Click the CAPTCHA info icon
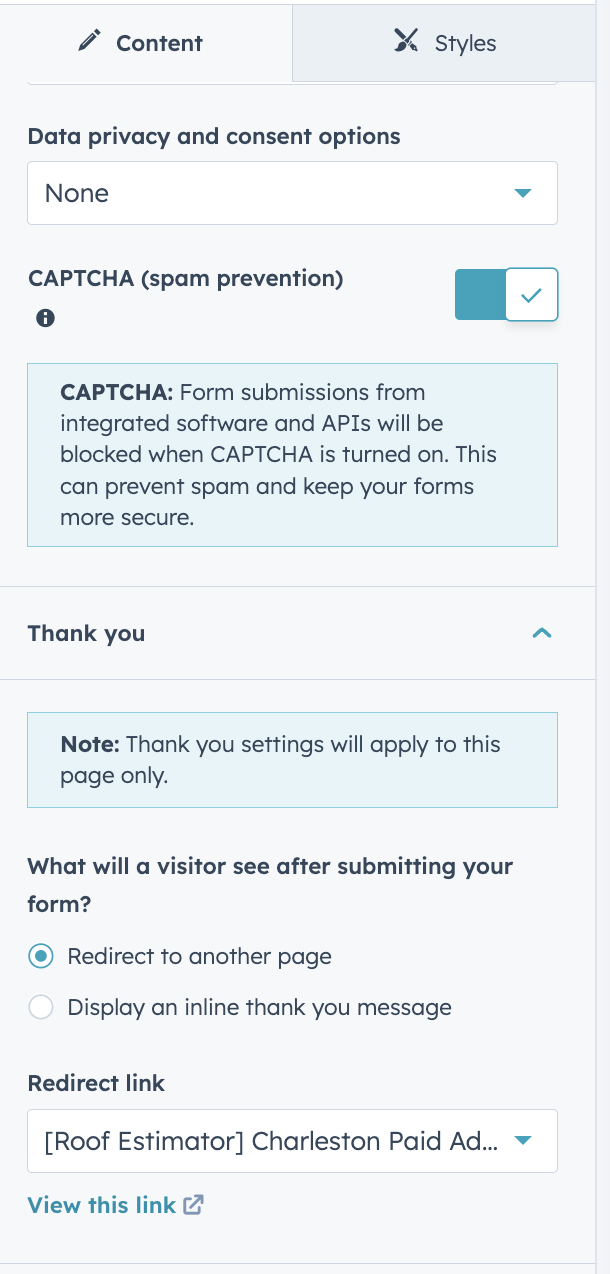 click(45, 318)
